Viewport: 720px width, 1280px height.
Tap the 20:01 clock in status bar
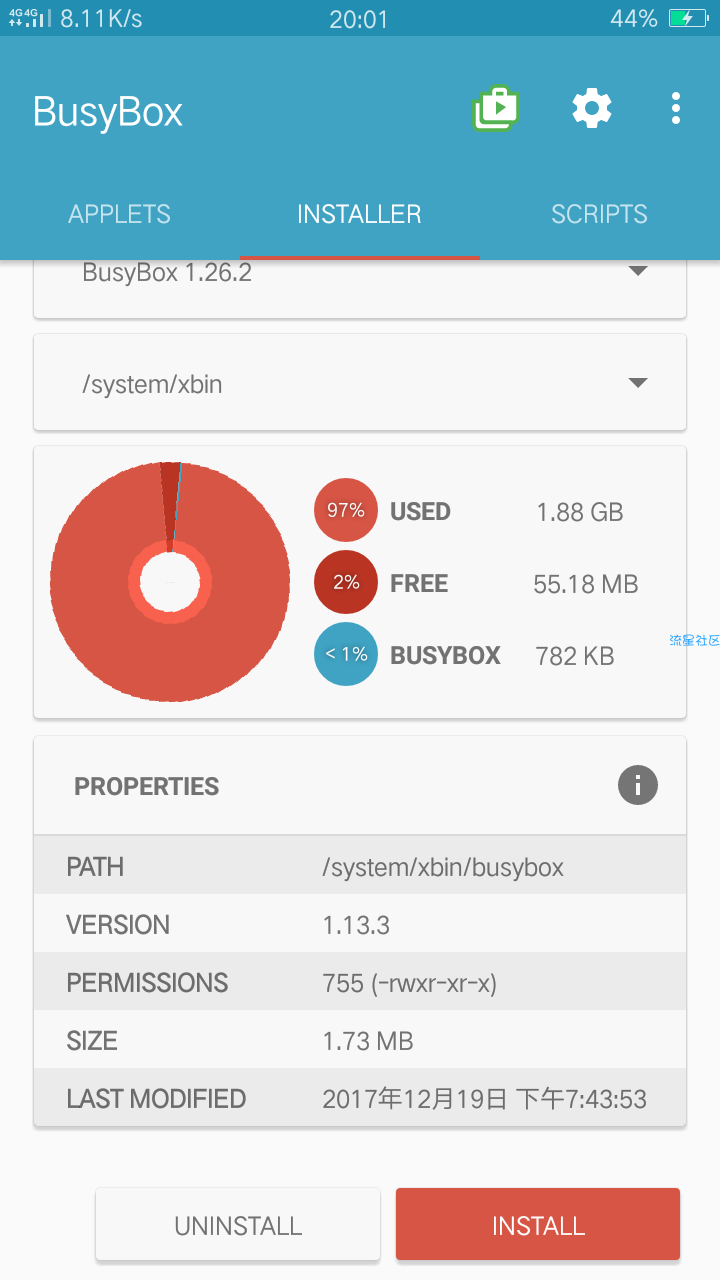359,19
